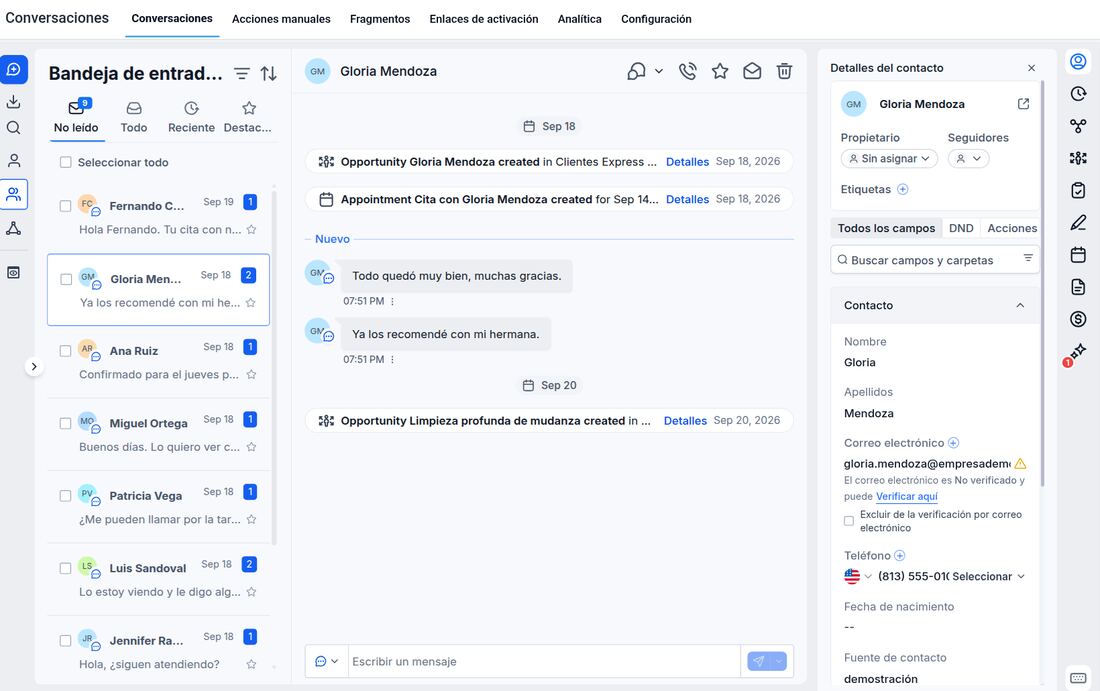The width and height of the screenshot is (1100, 691).
Task: Switch to the DND tab in contact details
Action: 961,228
